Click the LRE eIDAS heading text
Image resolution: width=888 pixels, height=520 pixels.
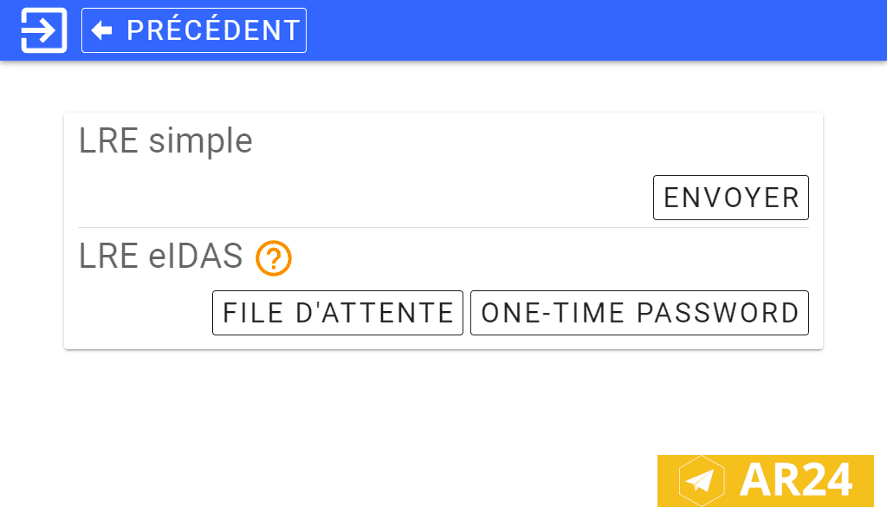tap(161, 258)
